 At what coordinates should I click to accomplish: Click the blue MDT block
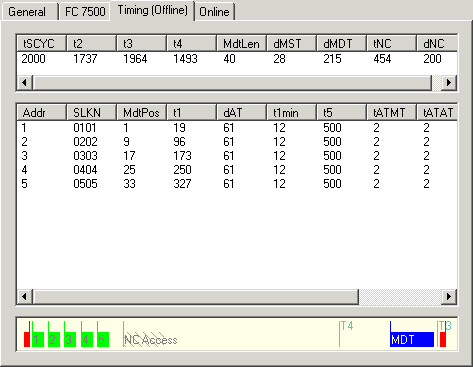[412, 339]
